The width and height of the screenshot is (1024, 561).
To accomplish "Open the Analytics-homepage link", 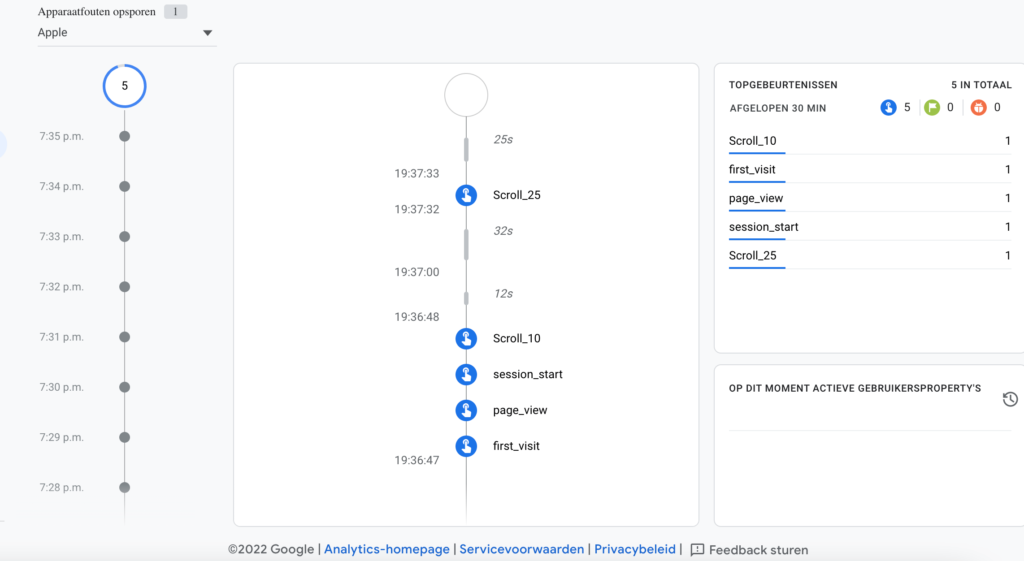I will pos(387,549).
